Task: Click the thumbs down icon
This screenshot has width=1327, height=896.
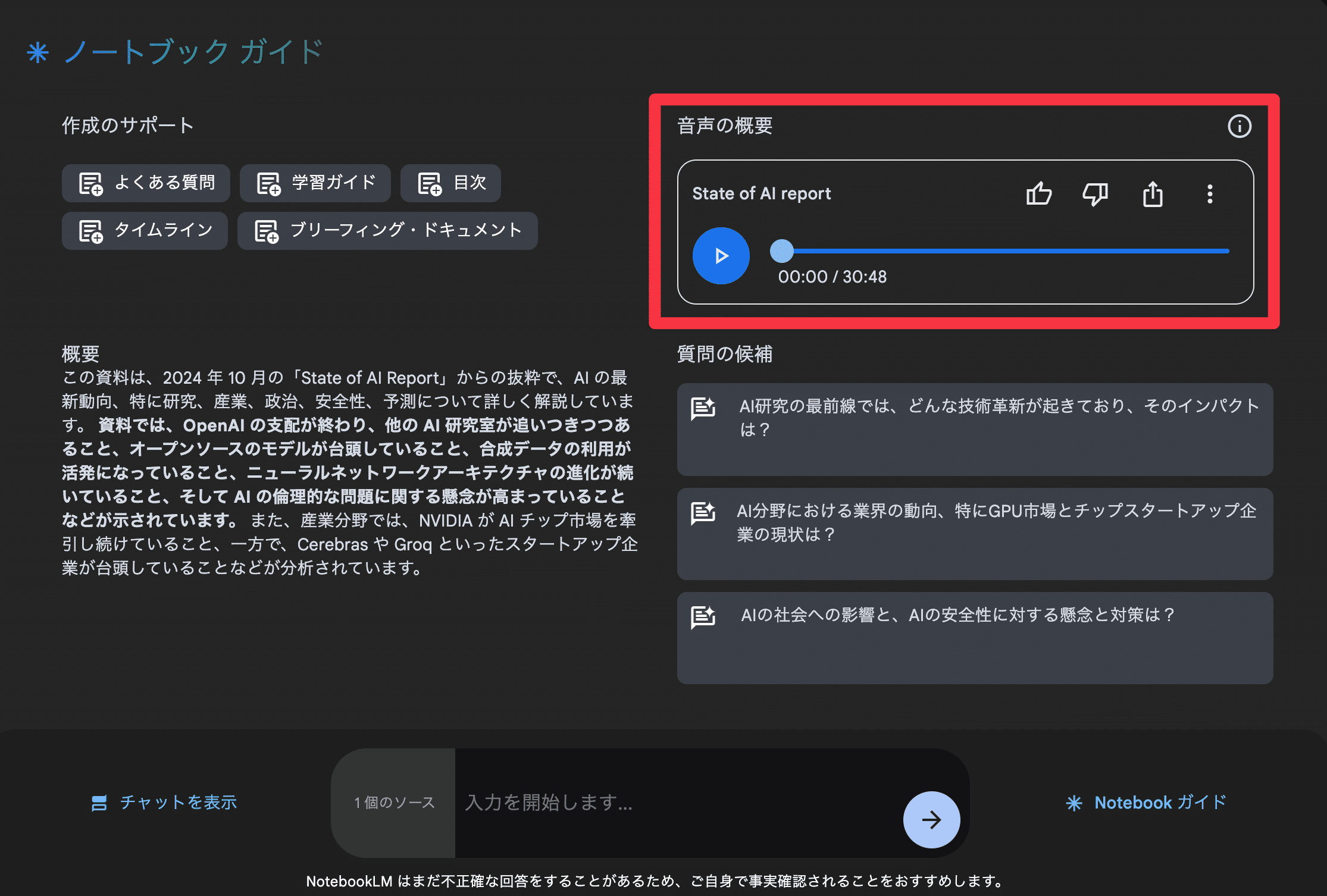Action: point(1095,193)
